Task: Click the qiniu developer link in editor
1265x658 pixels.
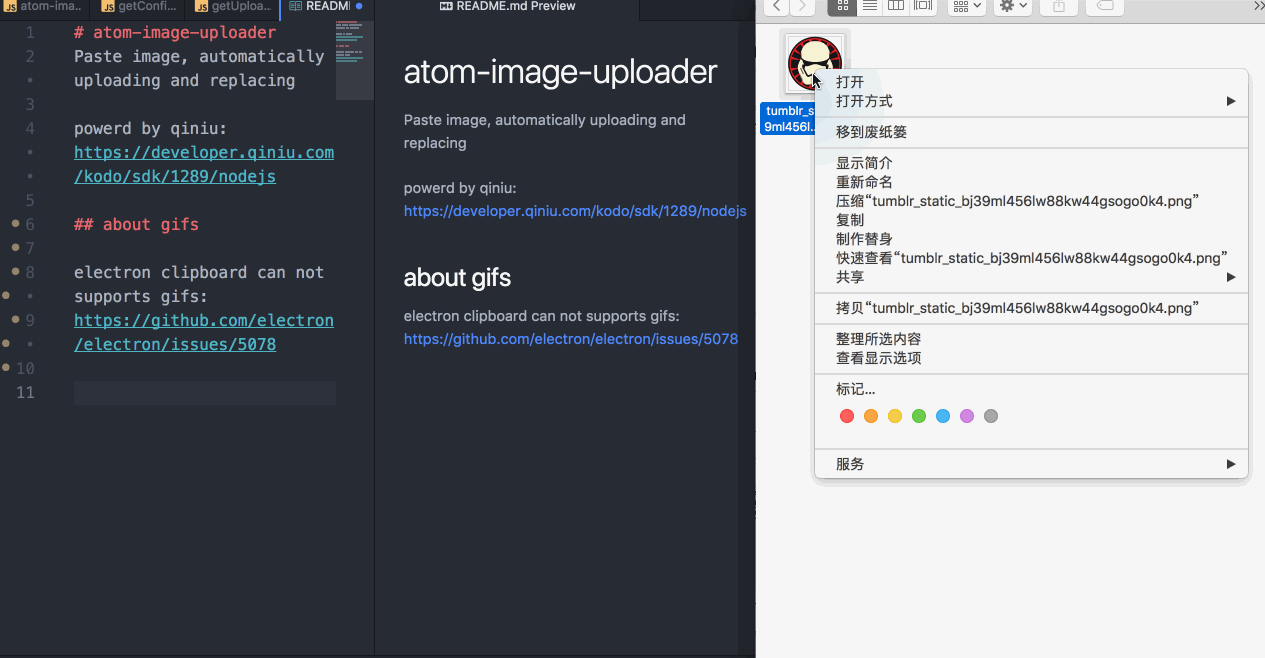Action: click(x=204, y=164)
